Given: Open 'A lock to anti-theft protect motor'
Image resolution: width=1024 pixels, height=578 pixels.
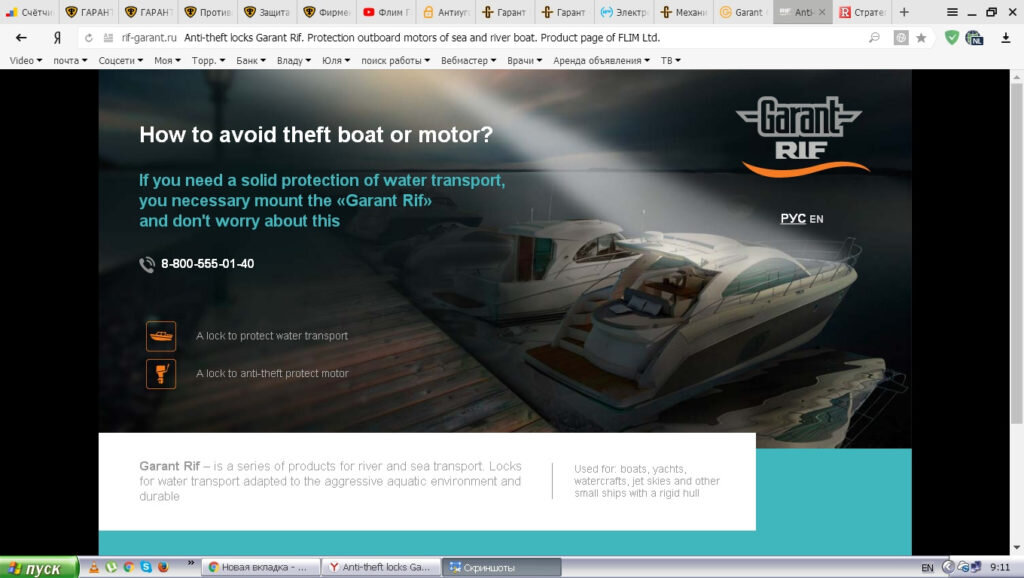Looking at the screenshot, I should pos(272,374).
